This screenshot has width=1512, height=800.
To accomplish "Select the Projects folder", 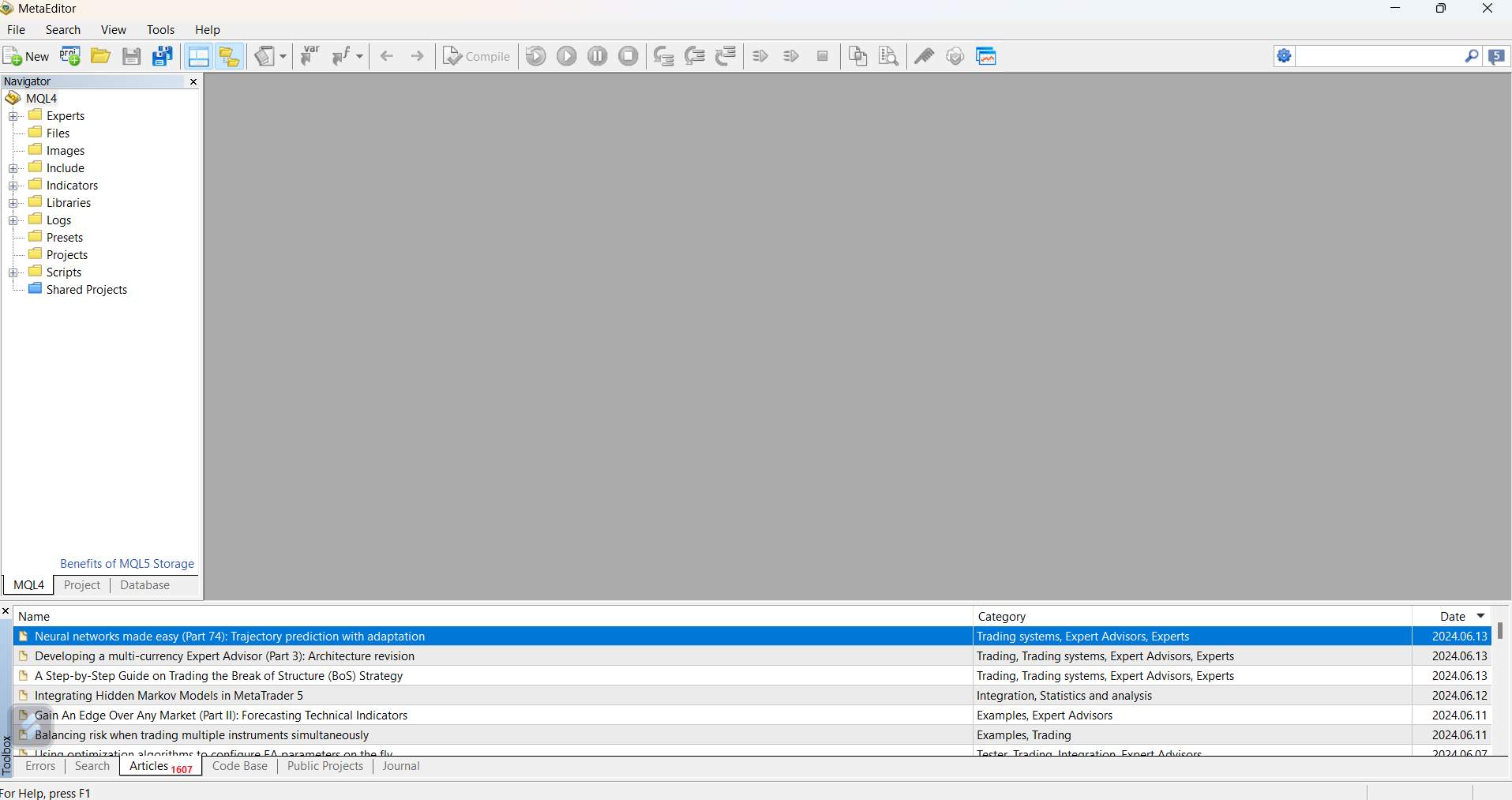I will click(x=67, y=254).
